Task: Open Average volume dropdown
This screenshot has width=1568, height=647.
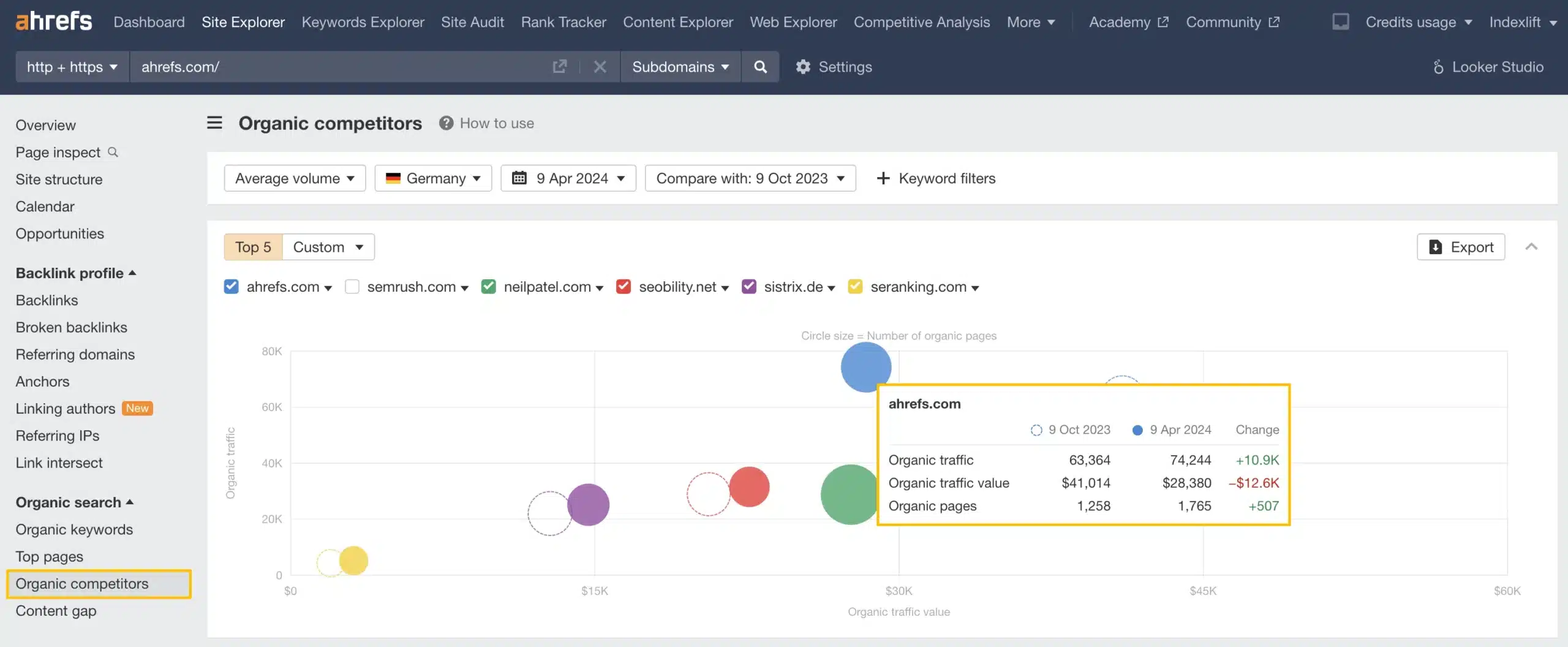Action: (x=295, y=178)
